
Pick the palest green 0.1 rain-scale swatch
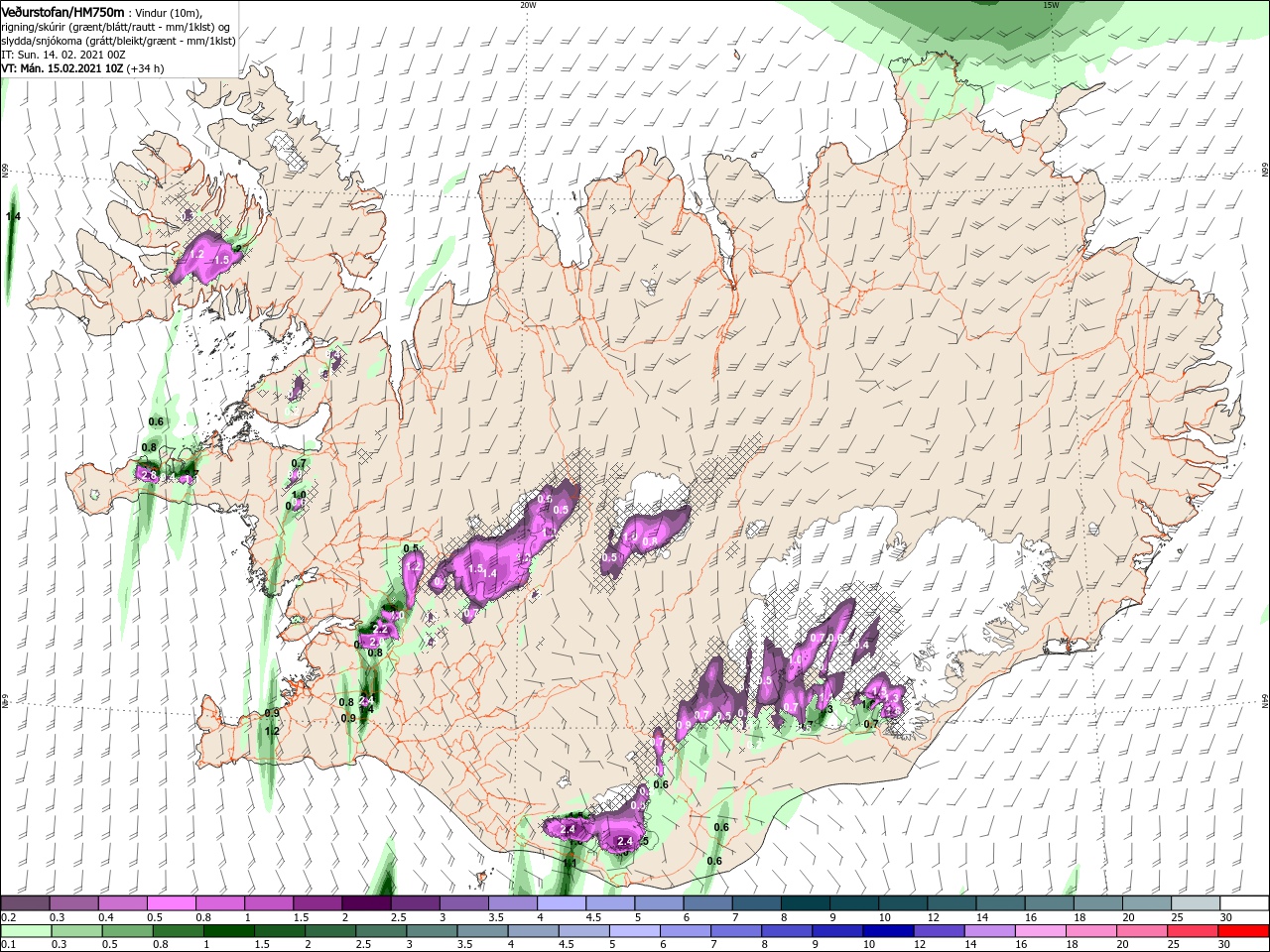click(x=26, y=931)
